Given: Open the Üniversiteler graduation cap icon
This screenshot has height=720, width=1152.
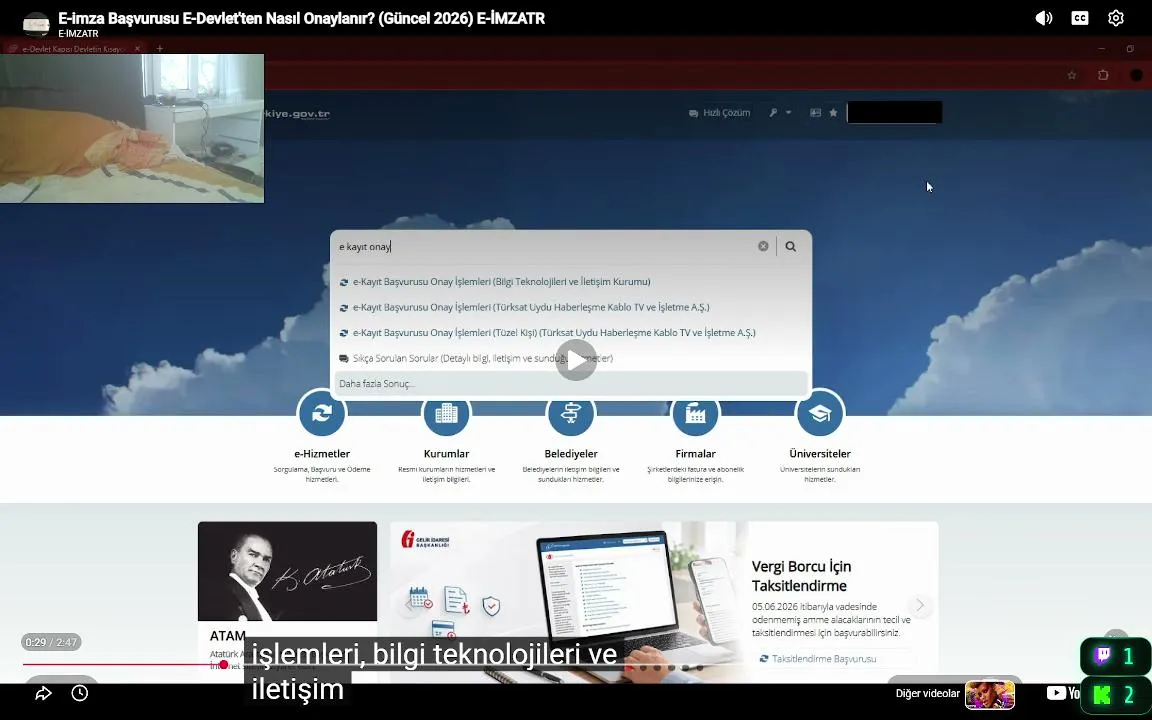Looking at the screenshot, I should click(820, 414).
